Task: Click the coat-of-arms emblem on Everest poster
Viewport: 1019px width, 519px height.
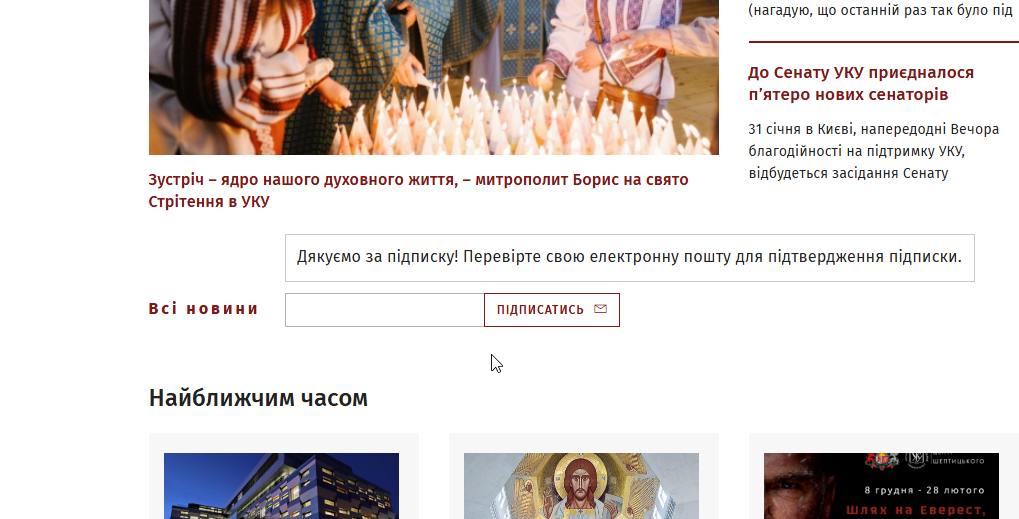Action: pos(882,459)
